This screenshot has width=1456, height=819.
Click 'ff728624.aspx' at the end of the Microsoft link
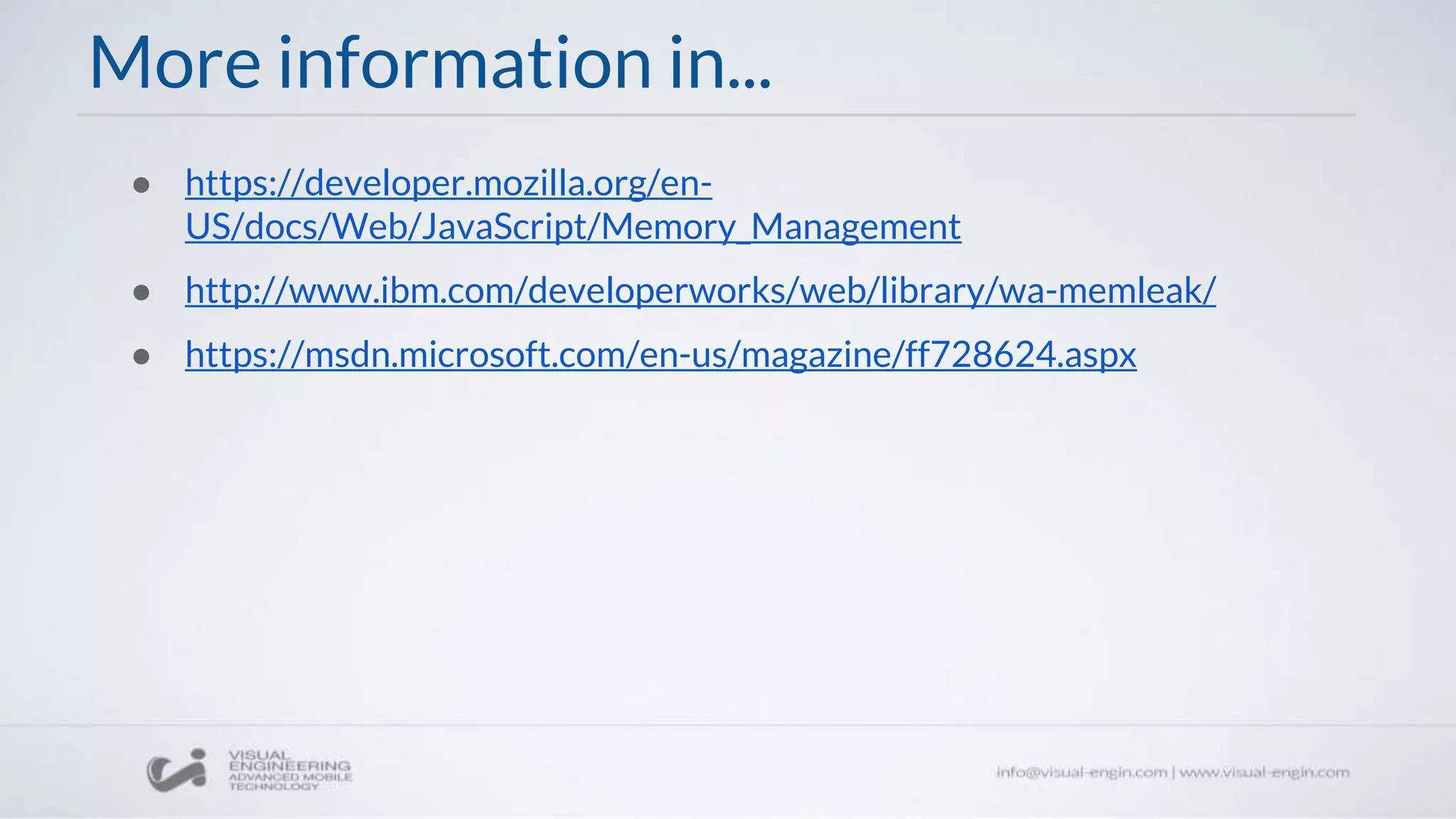(1021, 354)
